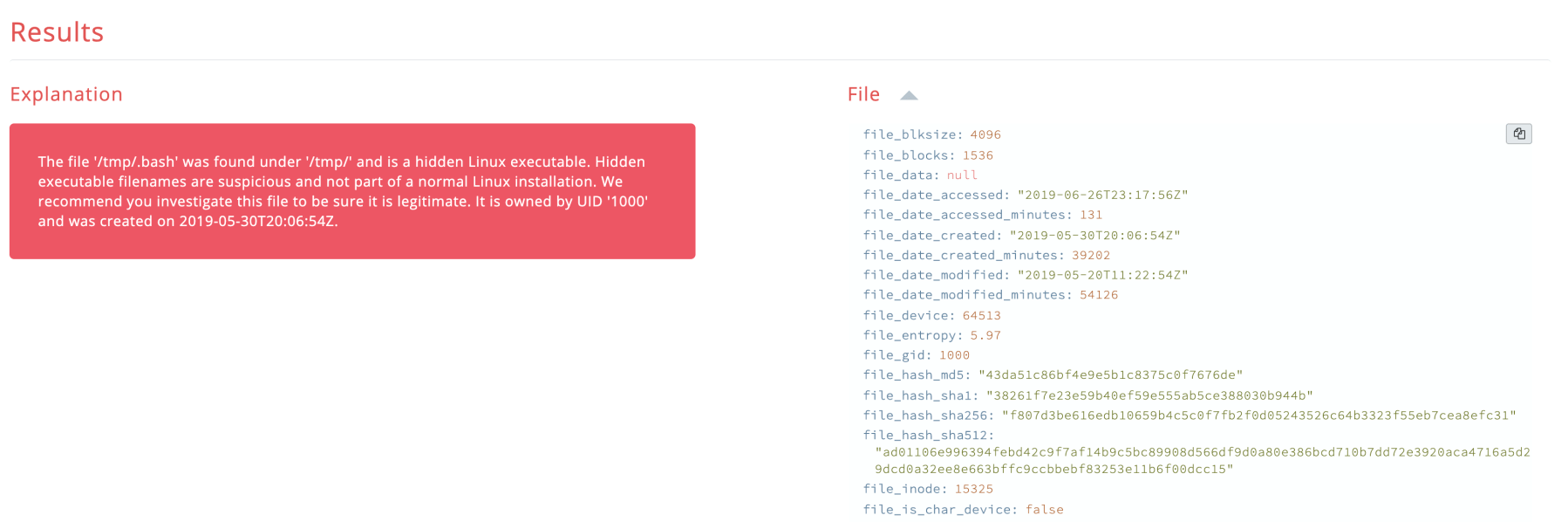Select the file_hash_sha256 value line
The height and width of the screenshot is (522, 1568).
pyautogui.click(x=1190, y=416)
